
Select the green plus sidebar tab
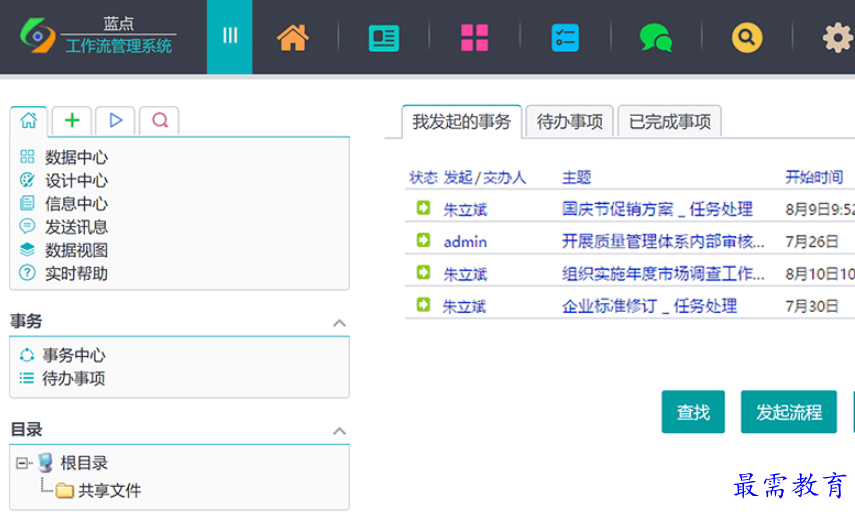coord(72,120)
